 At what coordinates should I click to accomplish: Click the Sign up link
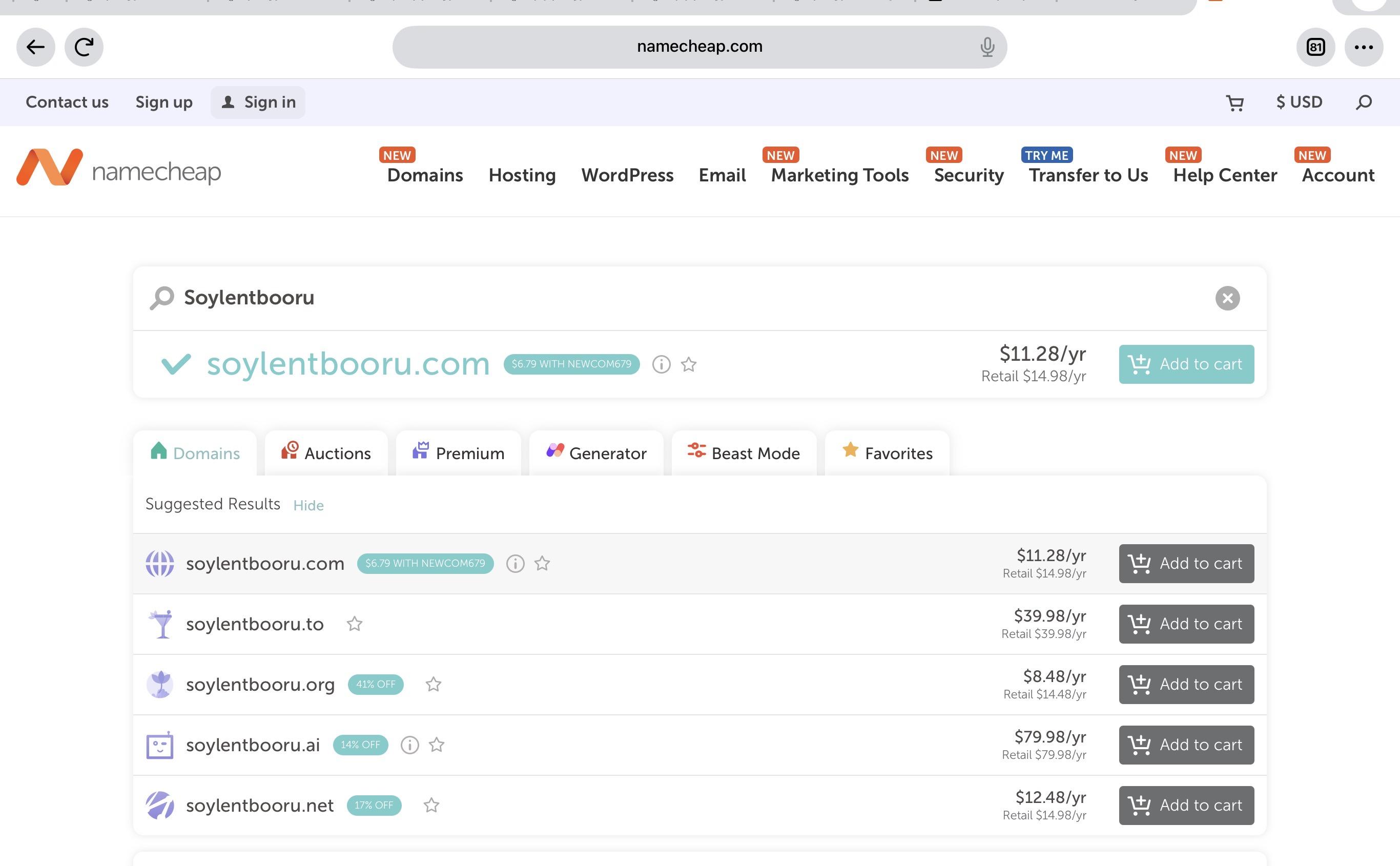(x=164, y=102)
